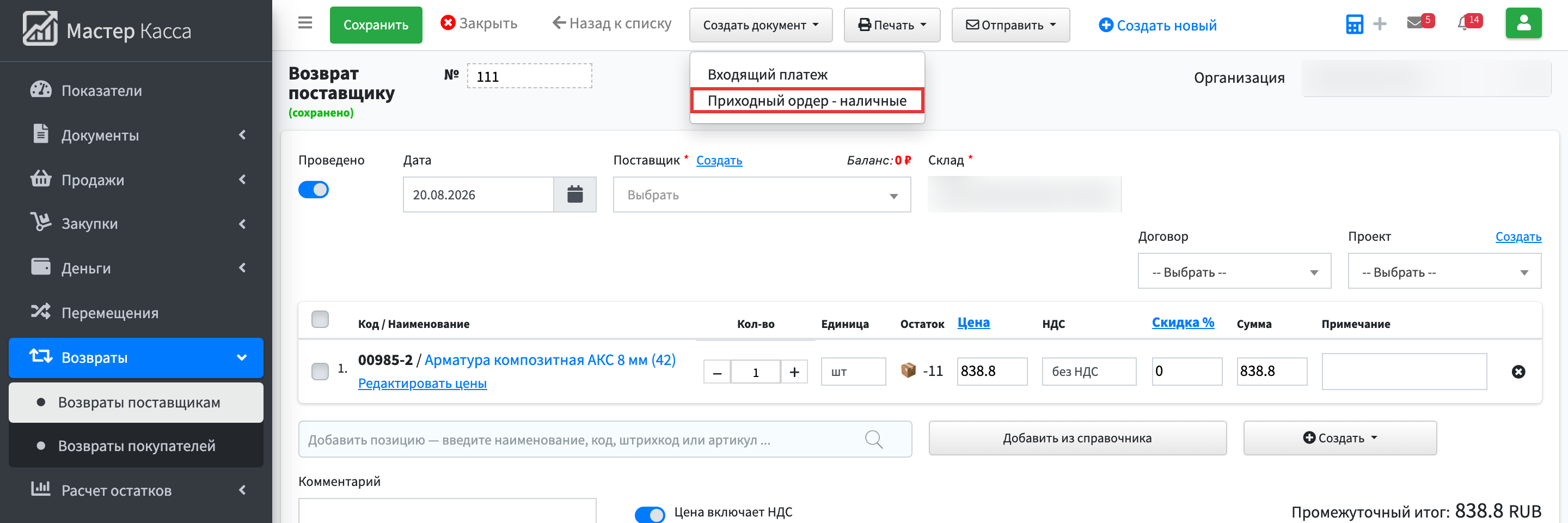Open the date calendar picker icon
This screenshot has width=1568, height=523.
coord(574,195)
